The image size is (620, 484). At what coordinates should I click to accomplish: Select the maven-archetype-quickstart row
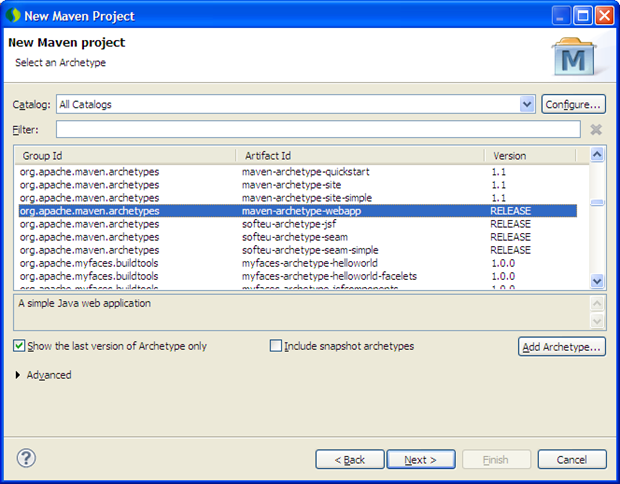(x=298, y=172)
